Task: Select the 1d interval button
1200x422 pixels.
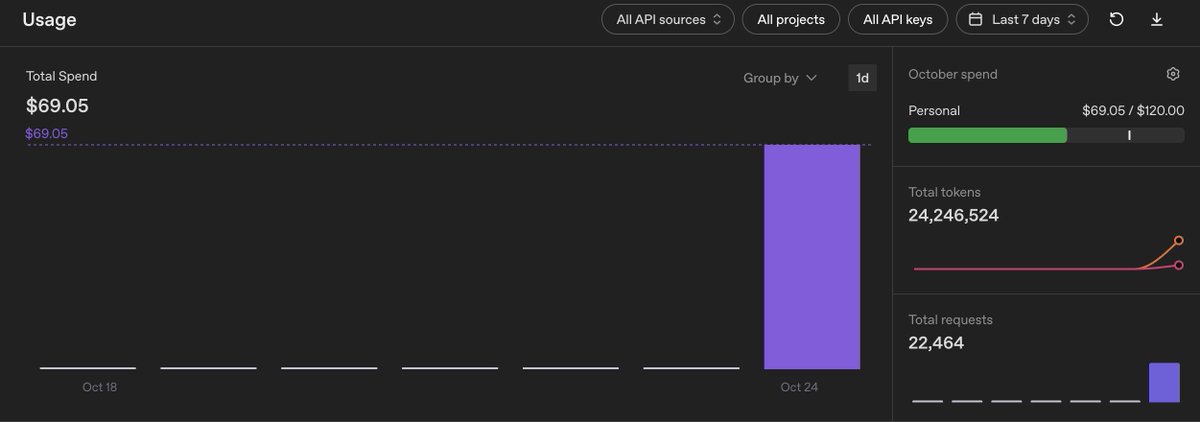Action: tap(862, 78)
